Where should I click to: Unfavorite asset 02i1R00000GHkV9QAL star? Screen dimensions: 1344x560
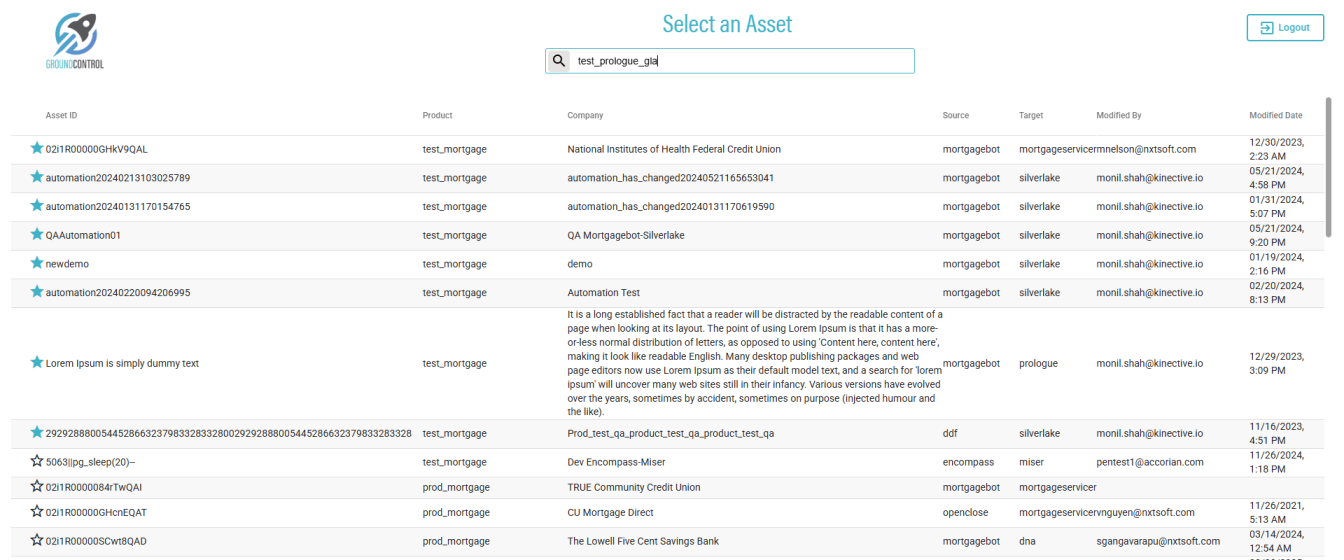point(37,149)
